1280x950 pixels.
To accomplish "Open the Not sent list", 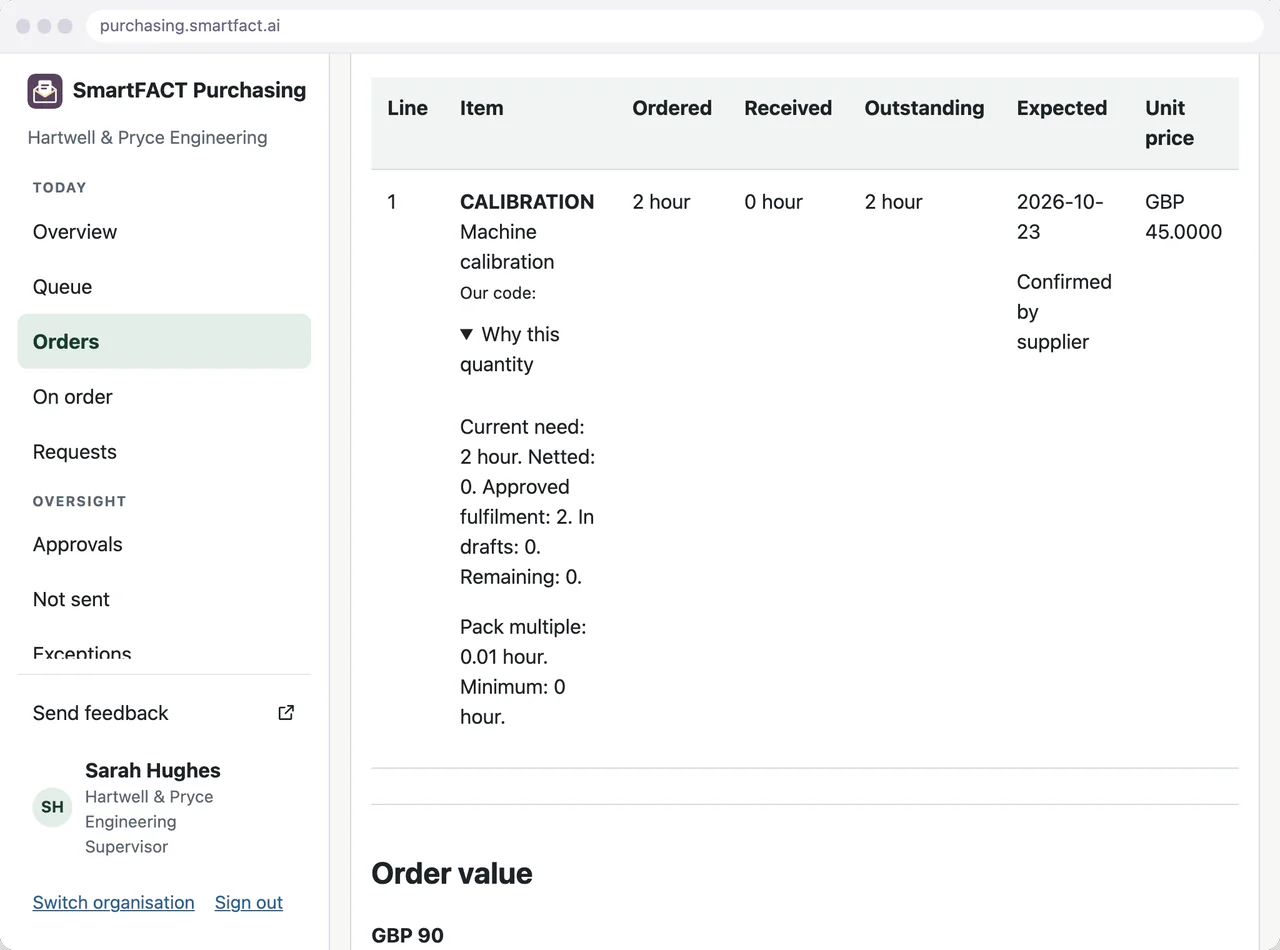I will (x=164, y=600).
